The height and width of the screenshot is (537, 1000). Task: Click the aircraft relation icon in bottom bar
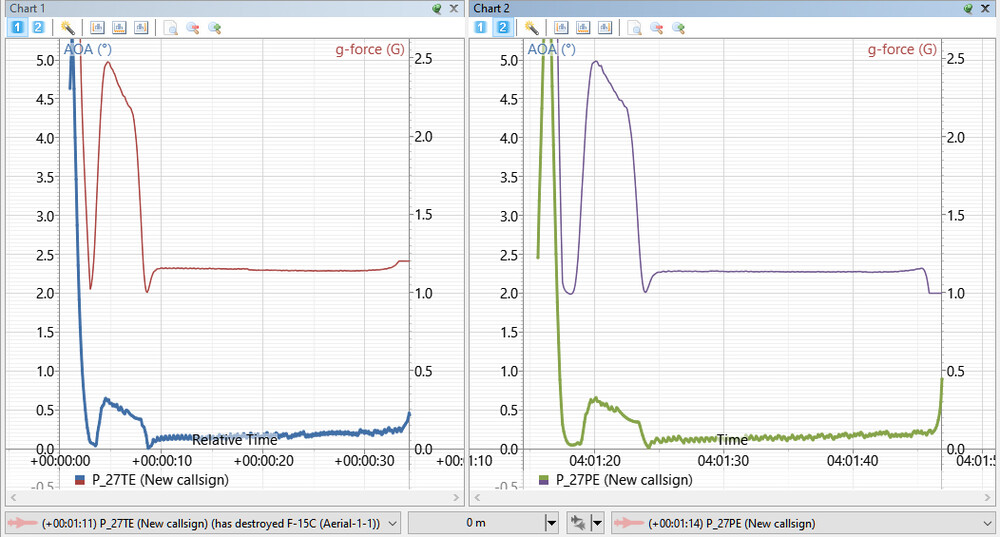pyautogui.click(x=578, y=523)
